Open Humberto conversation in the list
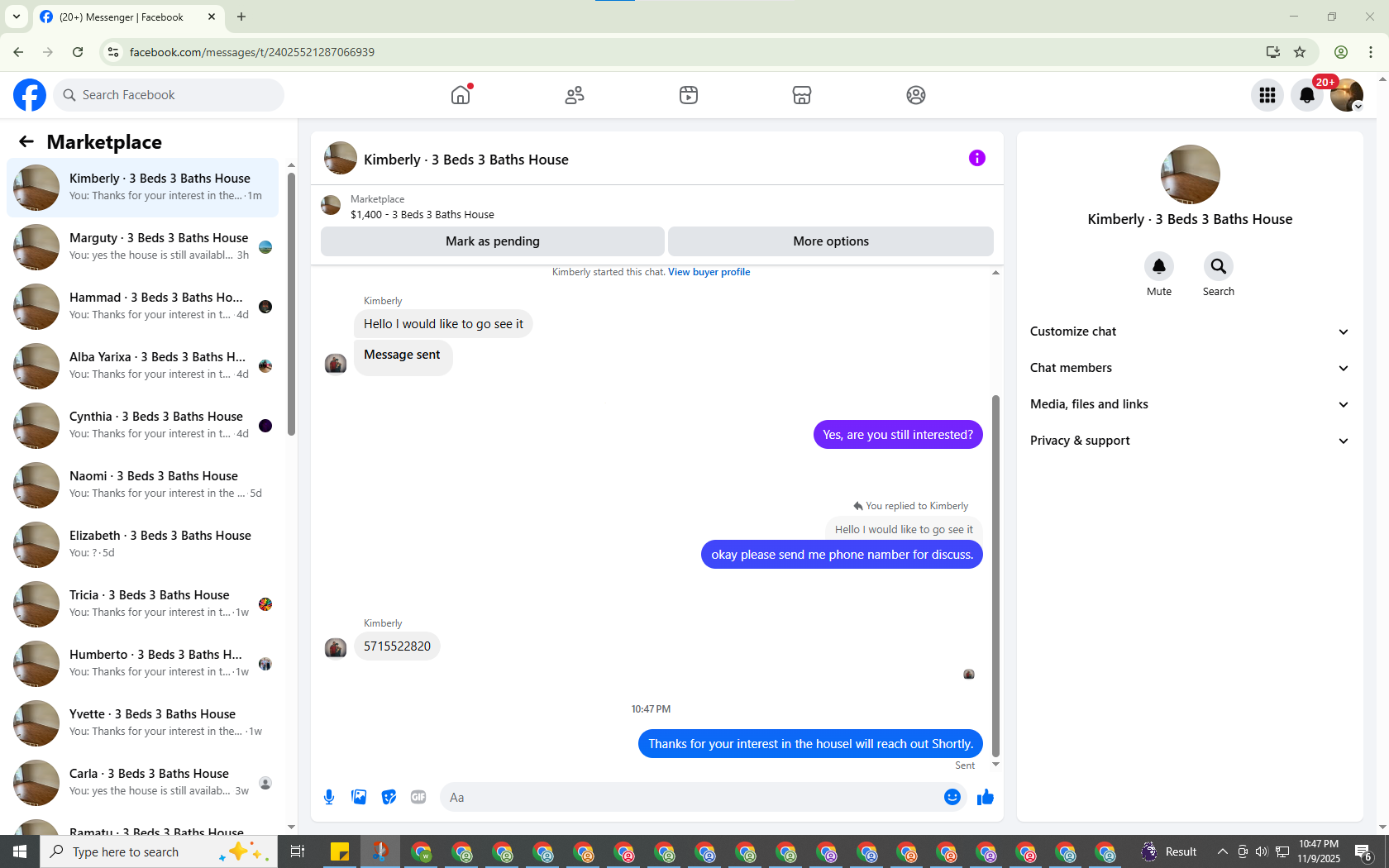This screenshot has height=868, width=1389. tap(142, 664)
